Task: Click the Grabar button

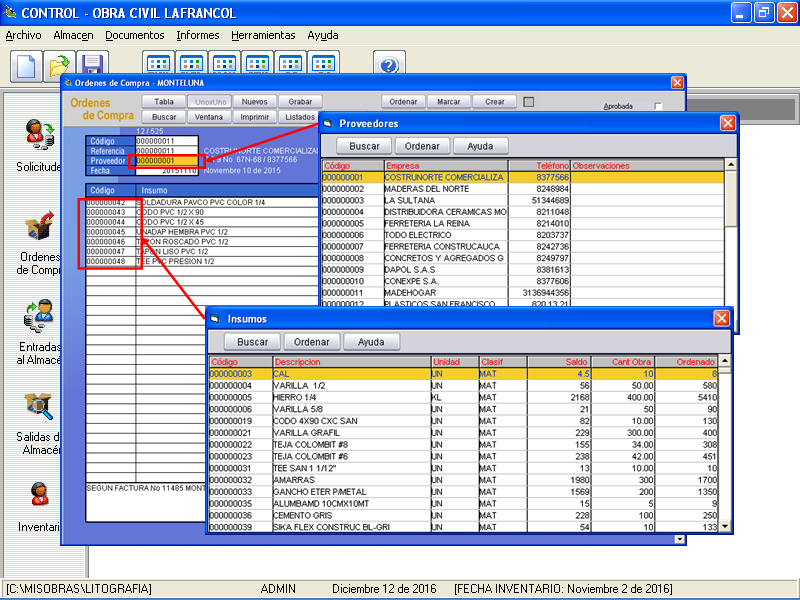Action: [300, 102]
